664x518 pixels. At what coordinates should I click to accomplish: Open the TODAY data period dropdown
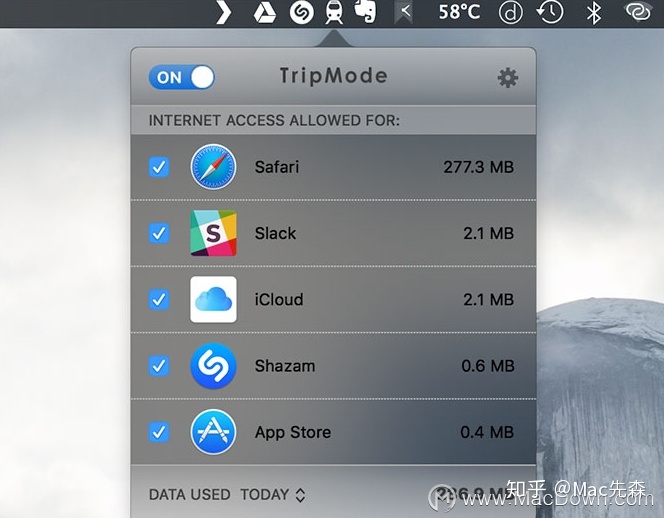273,494
